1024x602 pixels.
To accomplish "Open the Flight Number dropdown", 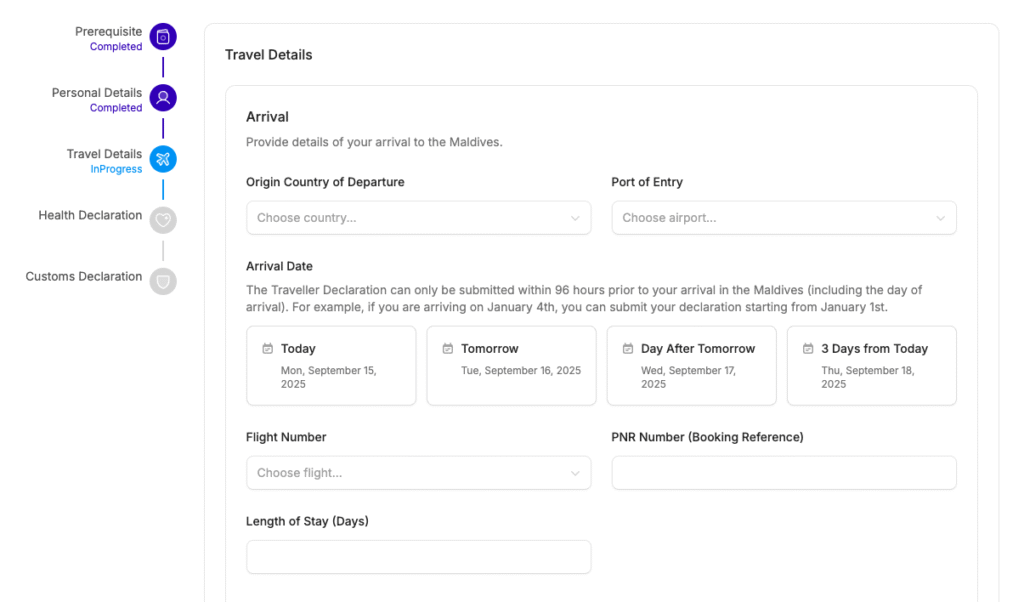I will (x=418, y=473).
